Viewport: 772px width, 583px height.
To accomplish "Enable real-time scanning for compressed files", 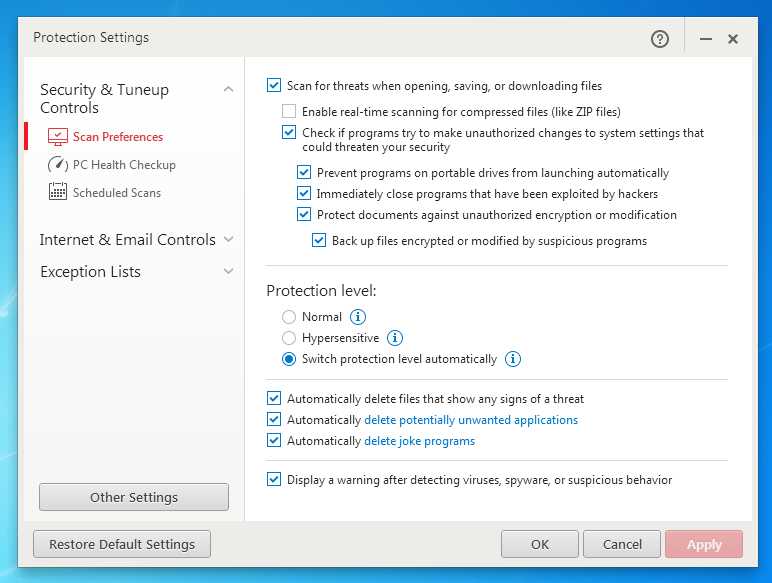I will pyautogui.click(x=289, y=112).
